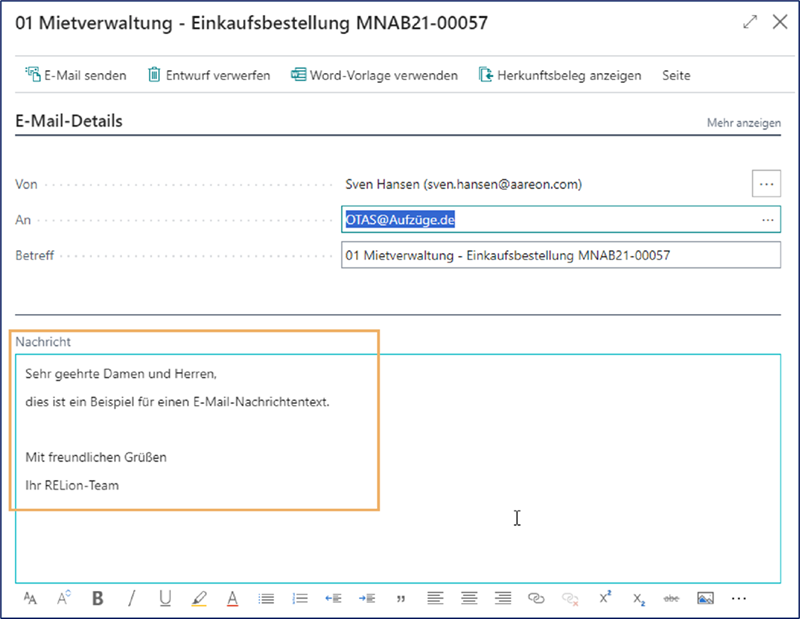Center align the message text
Viewport: 800px width, 619px height.
(x=468, y=598)
